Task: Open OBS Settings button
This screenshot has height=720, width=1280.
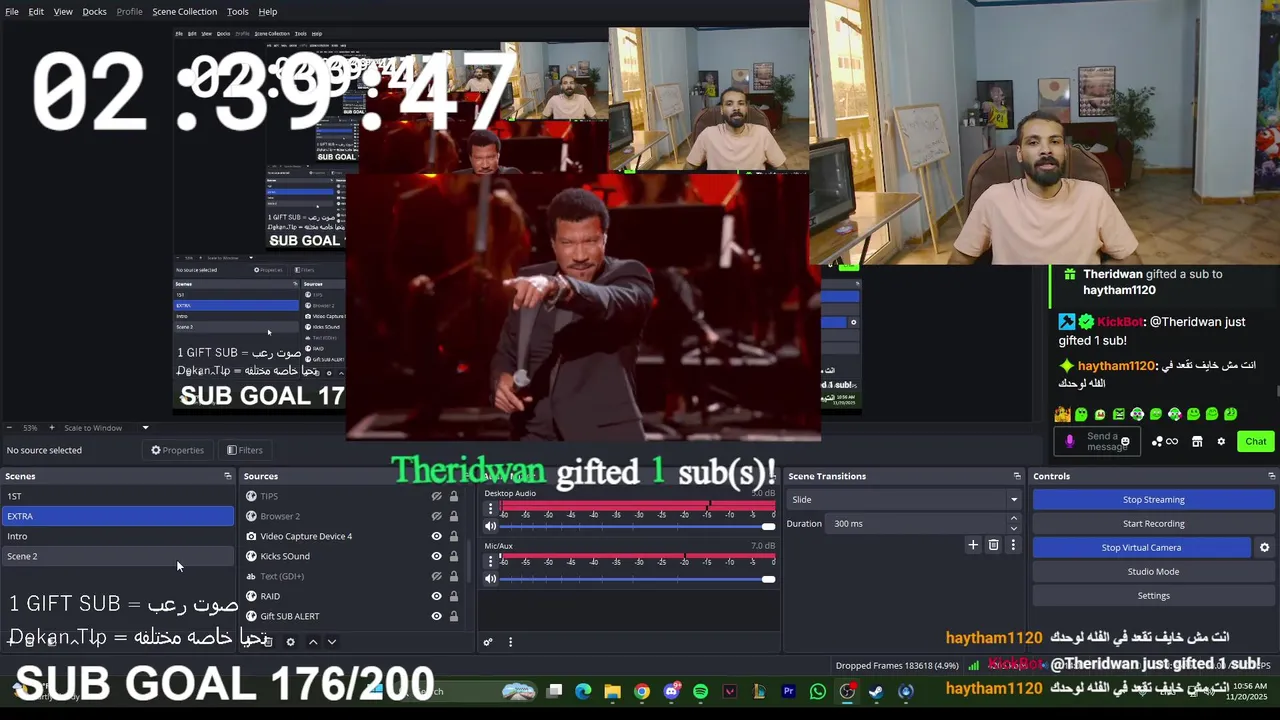Action: click(1153, 595)
